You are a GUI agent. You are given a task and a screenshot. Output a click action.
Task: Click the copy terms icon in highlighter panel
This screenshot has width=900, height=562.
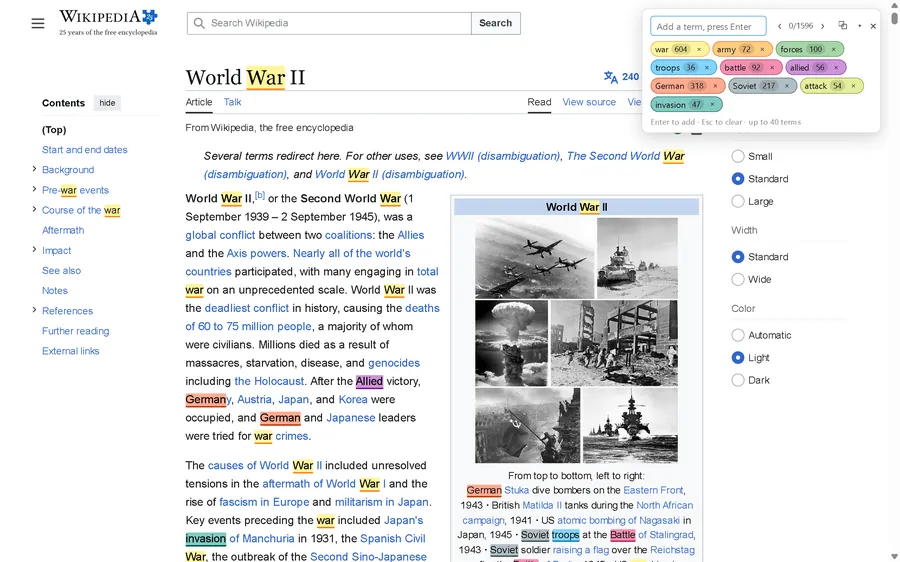tap(843, 25)
